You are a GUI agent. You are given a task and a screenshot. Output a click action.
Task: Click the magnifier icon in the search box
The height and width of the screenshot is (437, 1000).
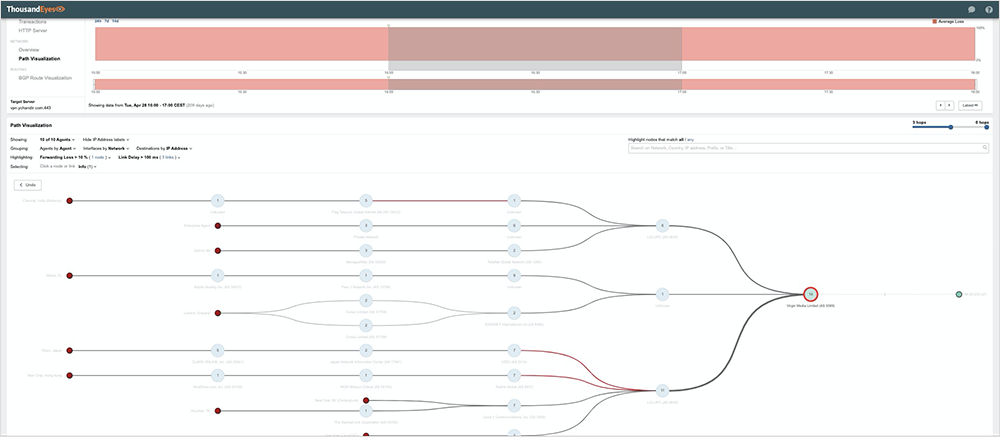click(x=983, y=148)
